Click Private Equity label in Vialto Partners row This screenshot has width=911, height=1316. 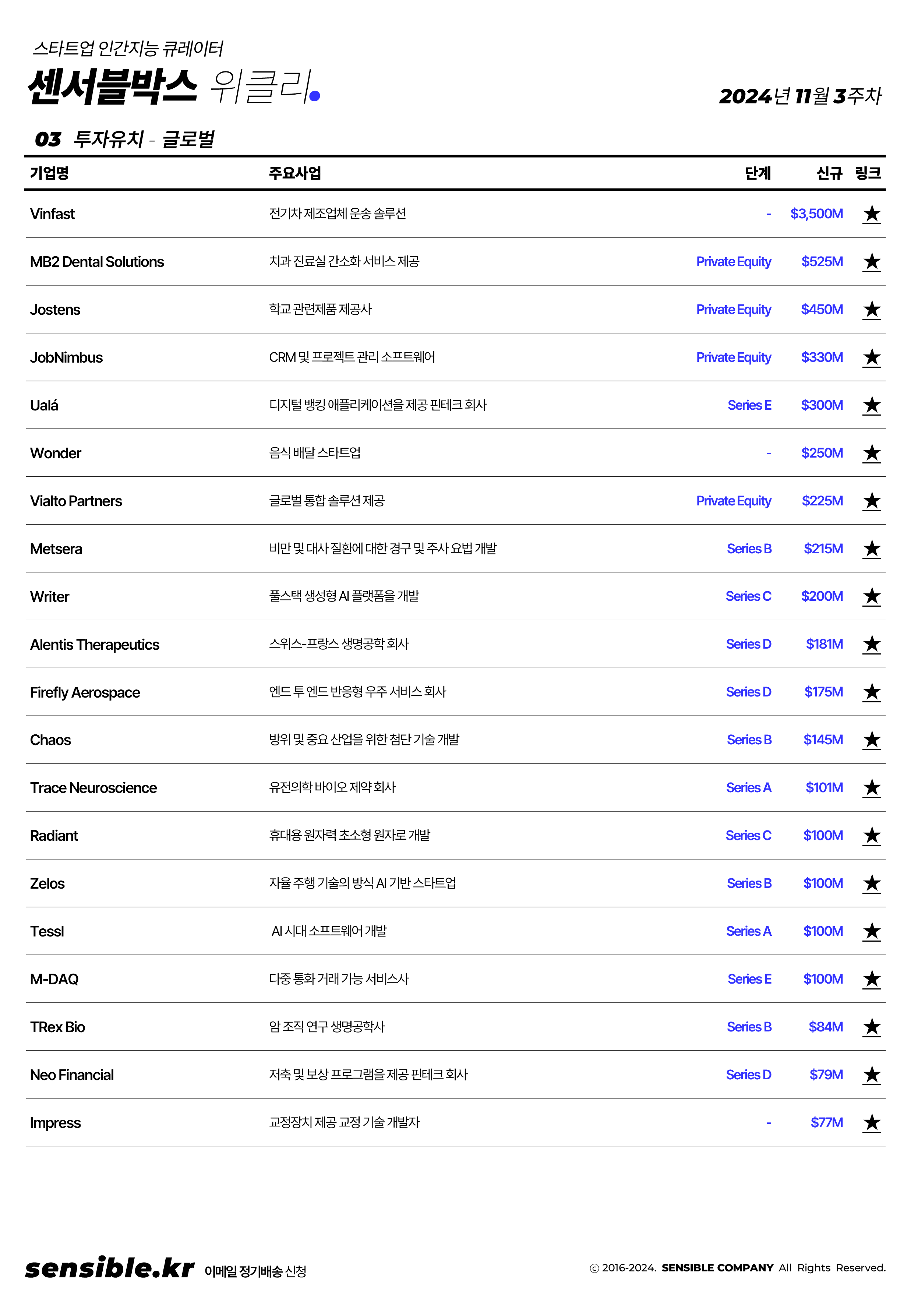point(734,501)
